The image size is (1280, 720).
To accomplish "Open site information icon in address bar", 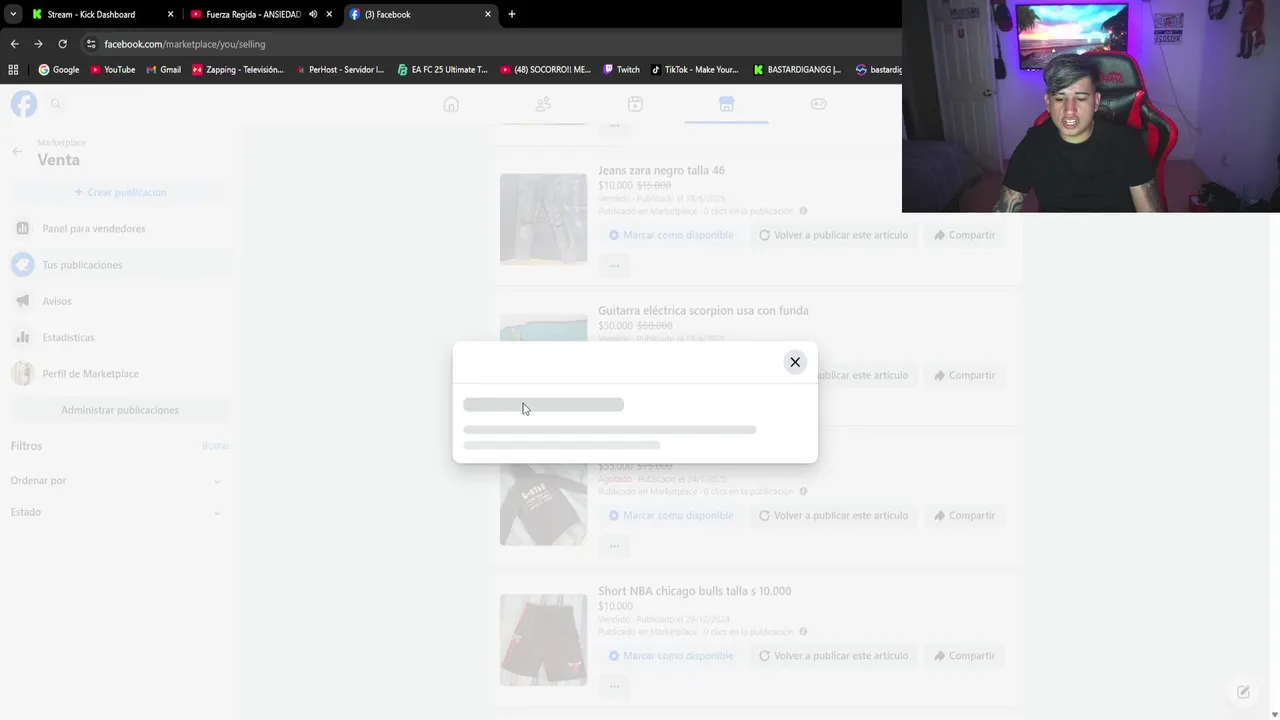I will coord(91,44).
